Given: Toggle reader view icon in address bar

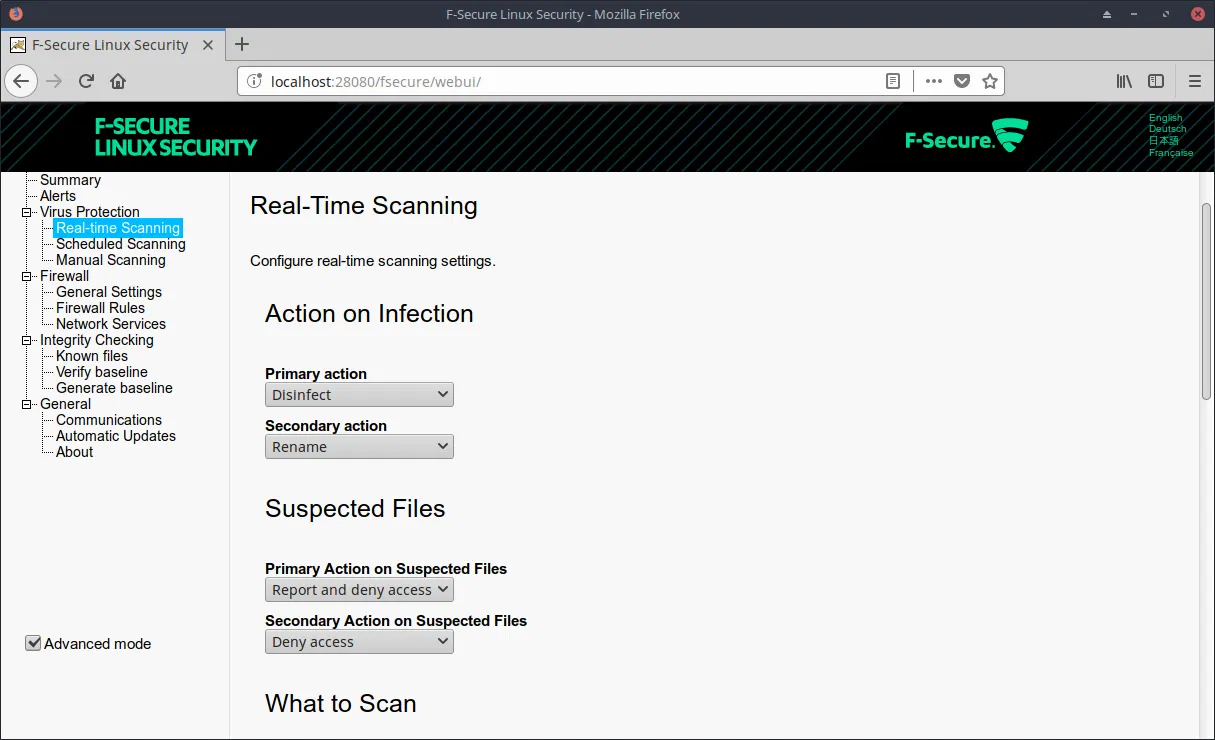Looking at the screenshot, I should tap(893, 81).
